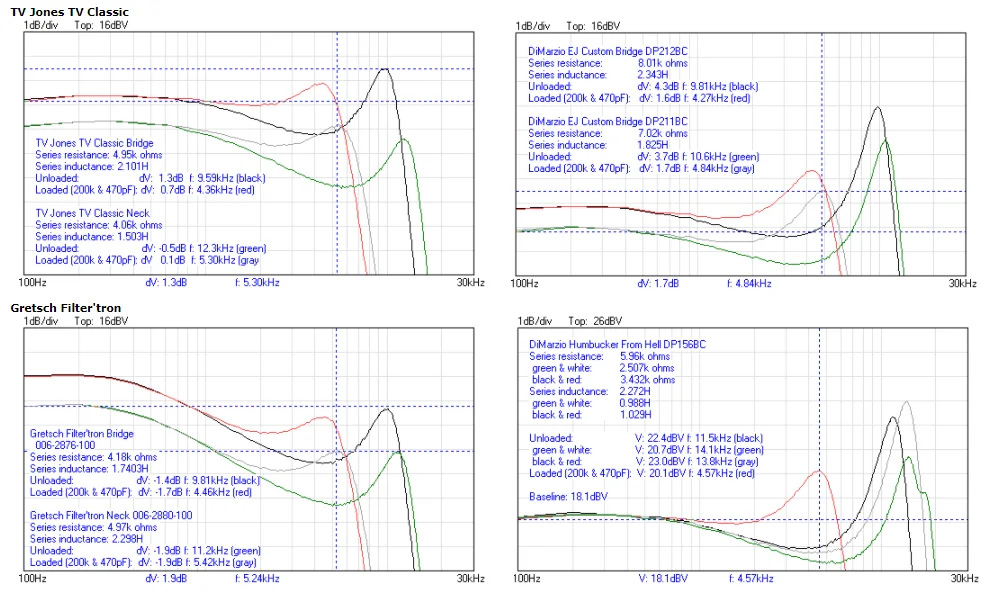
Task: Click the '0.988H' inductance value
Action: [635, 403]
